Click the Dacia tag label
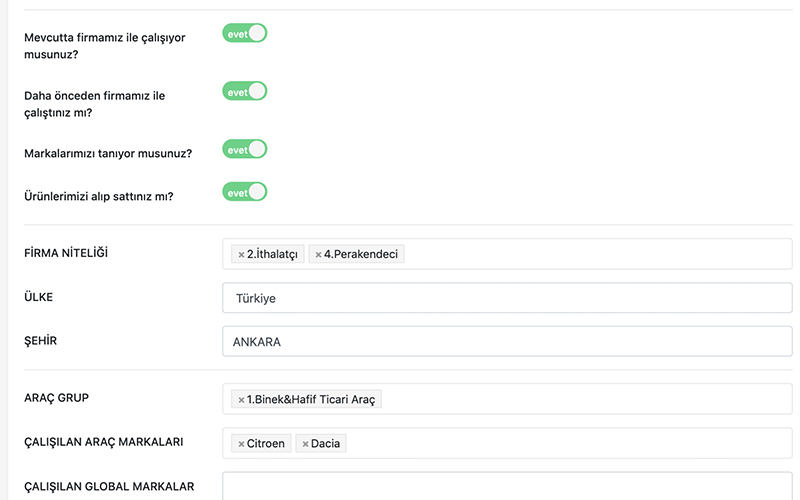Screen dimensions: 800x500 326,444
